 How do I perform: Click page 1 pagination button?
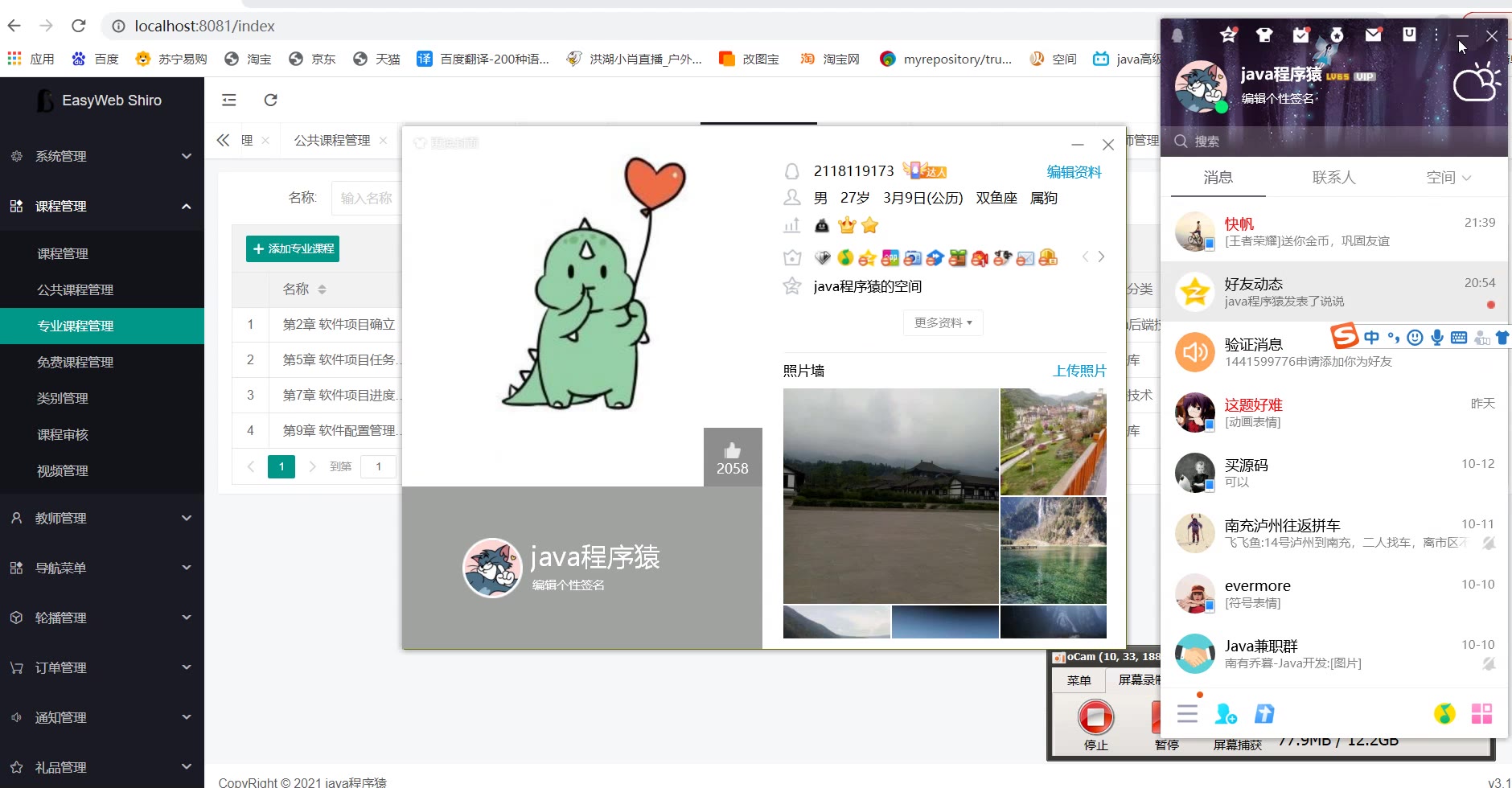(281, 466)
